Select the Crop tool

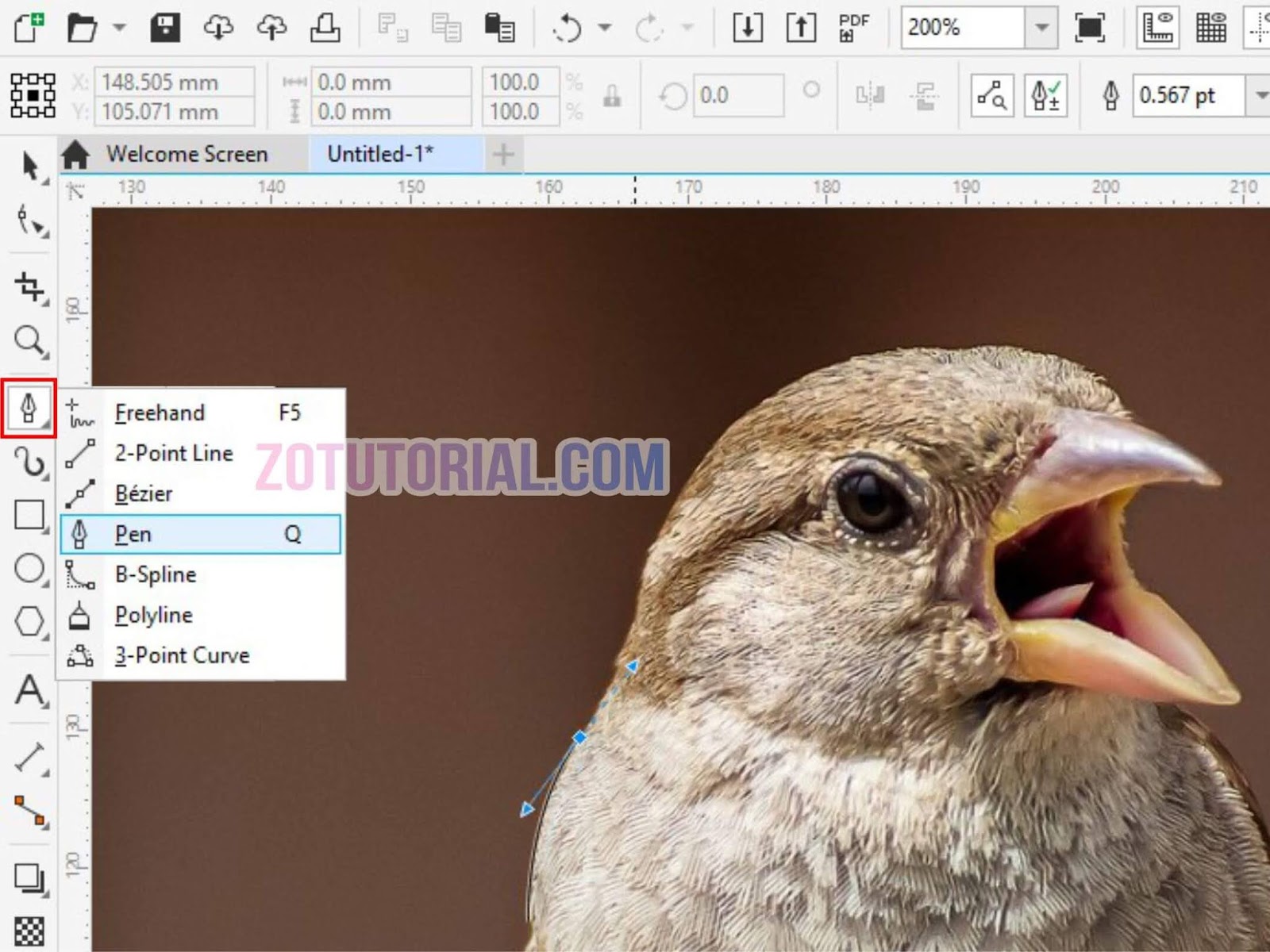coord(30,287)
